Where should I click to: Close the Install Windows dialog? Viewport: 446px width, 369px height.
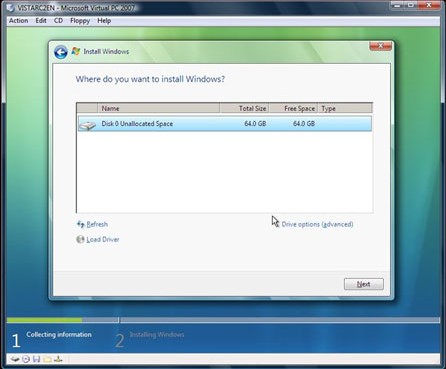coord(380,46)
